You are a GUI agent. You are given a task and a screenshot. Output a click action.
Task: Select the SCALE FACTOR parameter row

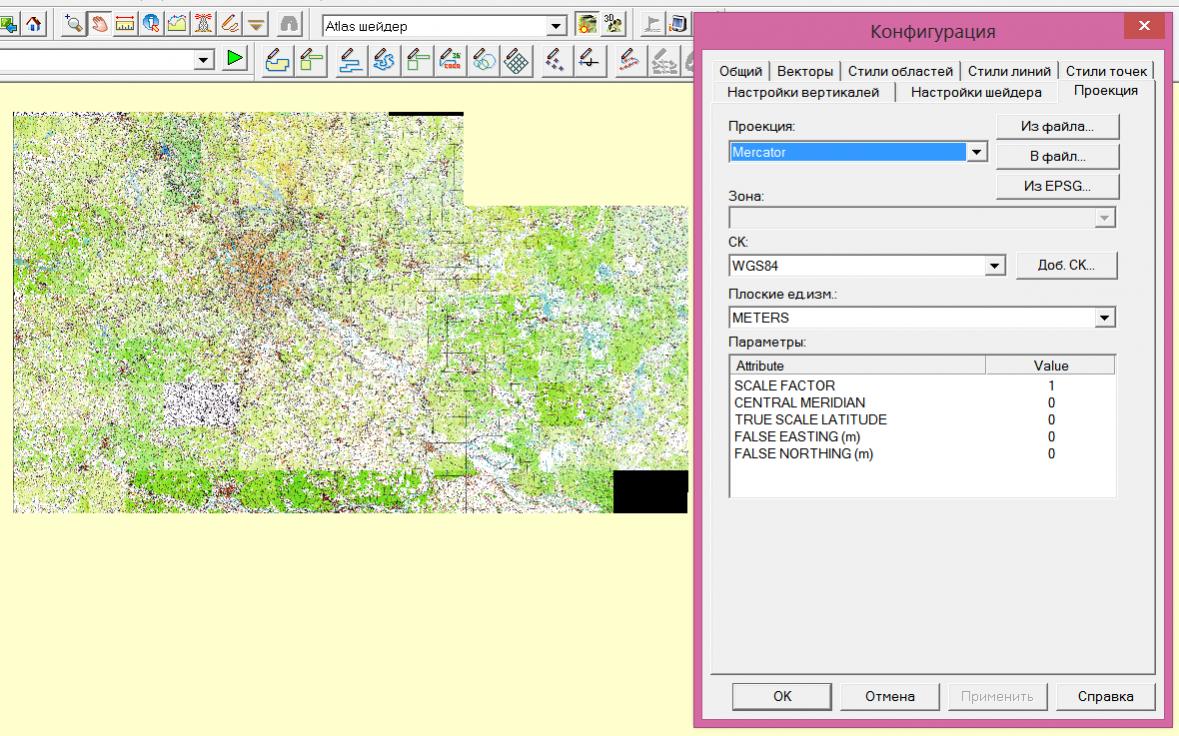[x=785, y=386]
